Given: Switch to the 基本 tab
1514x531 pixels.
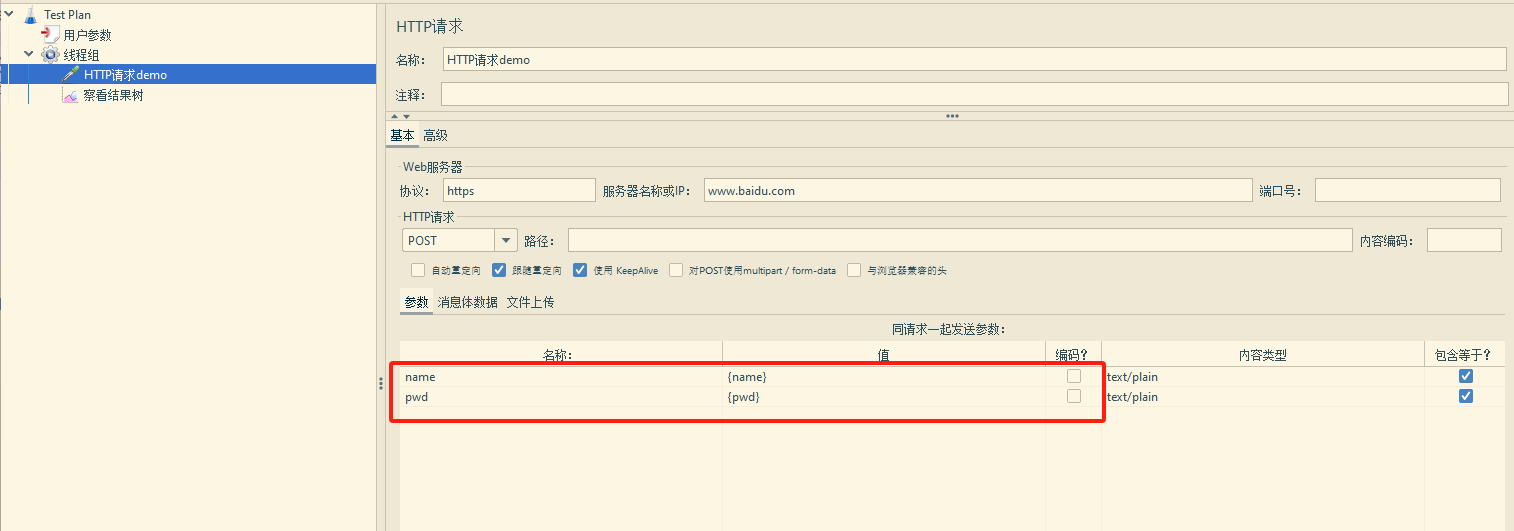Looking at the screenshot, I should coord(402,136).
